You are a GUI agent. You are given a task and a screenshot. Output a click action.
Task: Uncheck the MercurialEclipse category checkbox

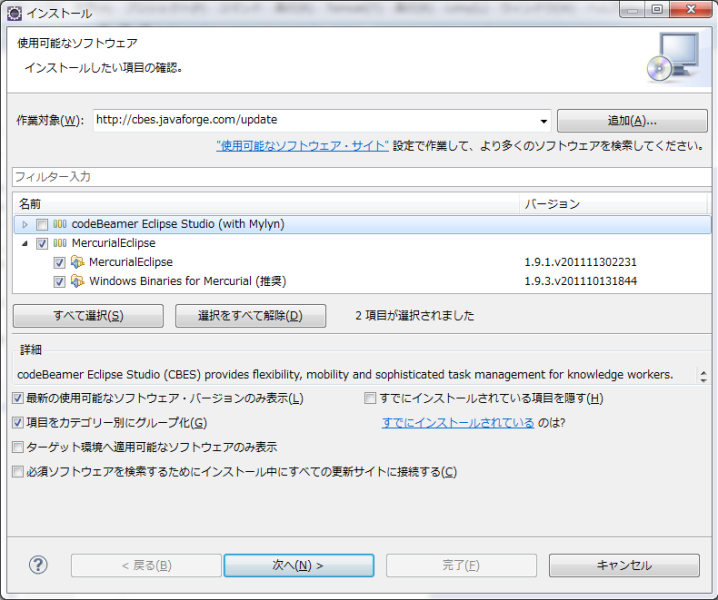(42, 244)
